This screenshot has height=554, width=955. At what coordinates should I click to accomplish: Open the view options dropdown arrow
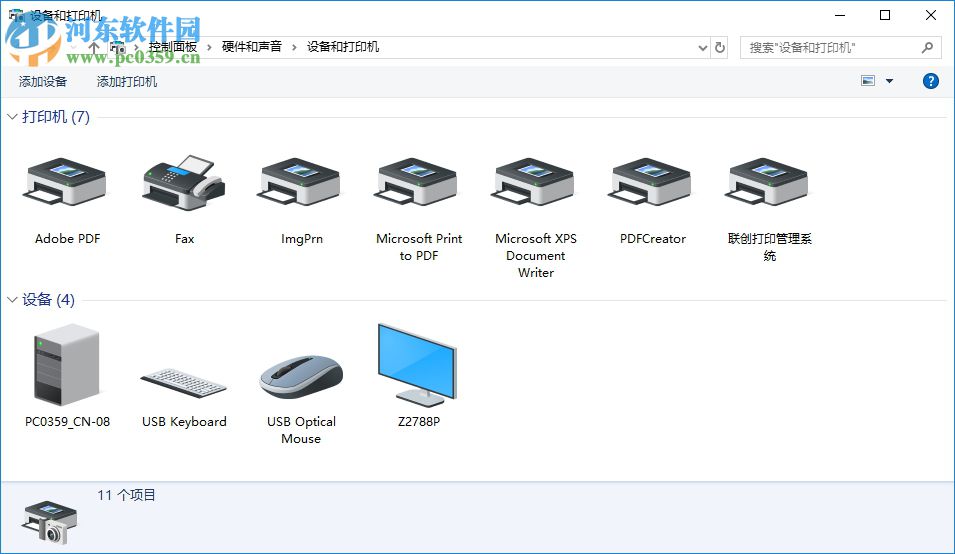pyautogui.click(x=889, y=81)
